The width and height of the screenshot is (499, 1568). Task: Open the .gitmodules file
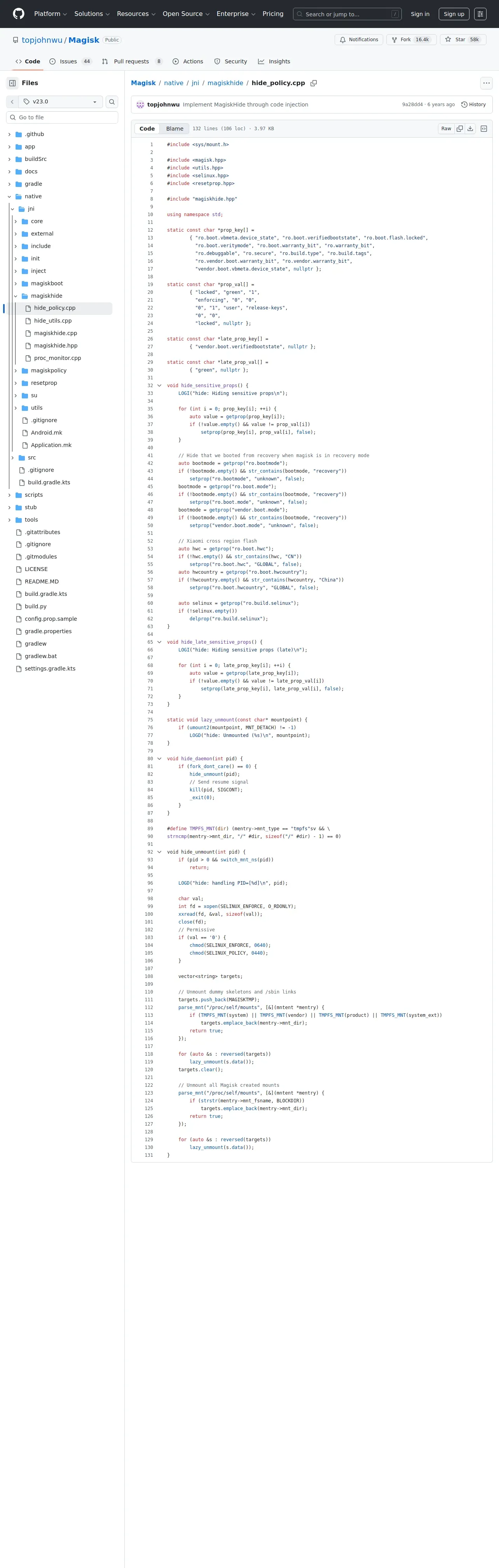(41, 556)
